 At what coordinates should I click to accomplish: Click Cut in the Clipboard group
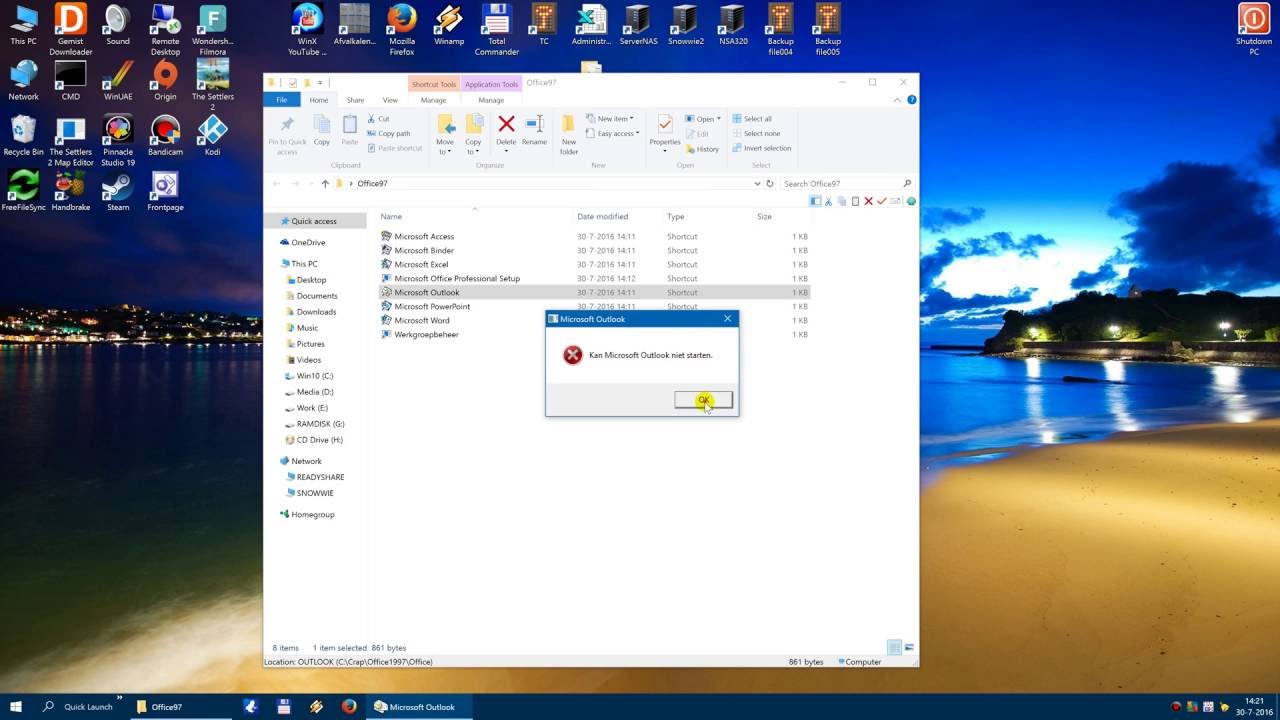[379, 119]
